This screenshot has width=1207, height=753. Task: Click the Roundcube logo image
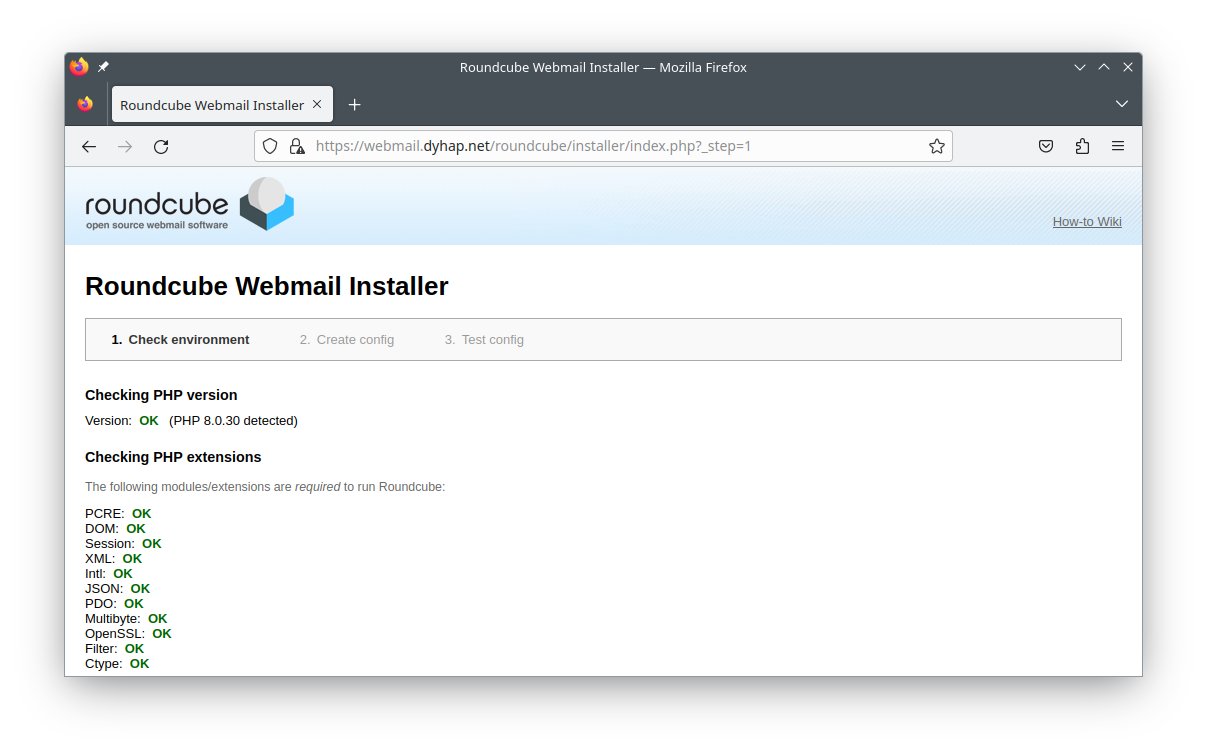pos(190,204)
